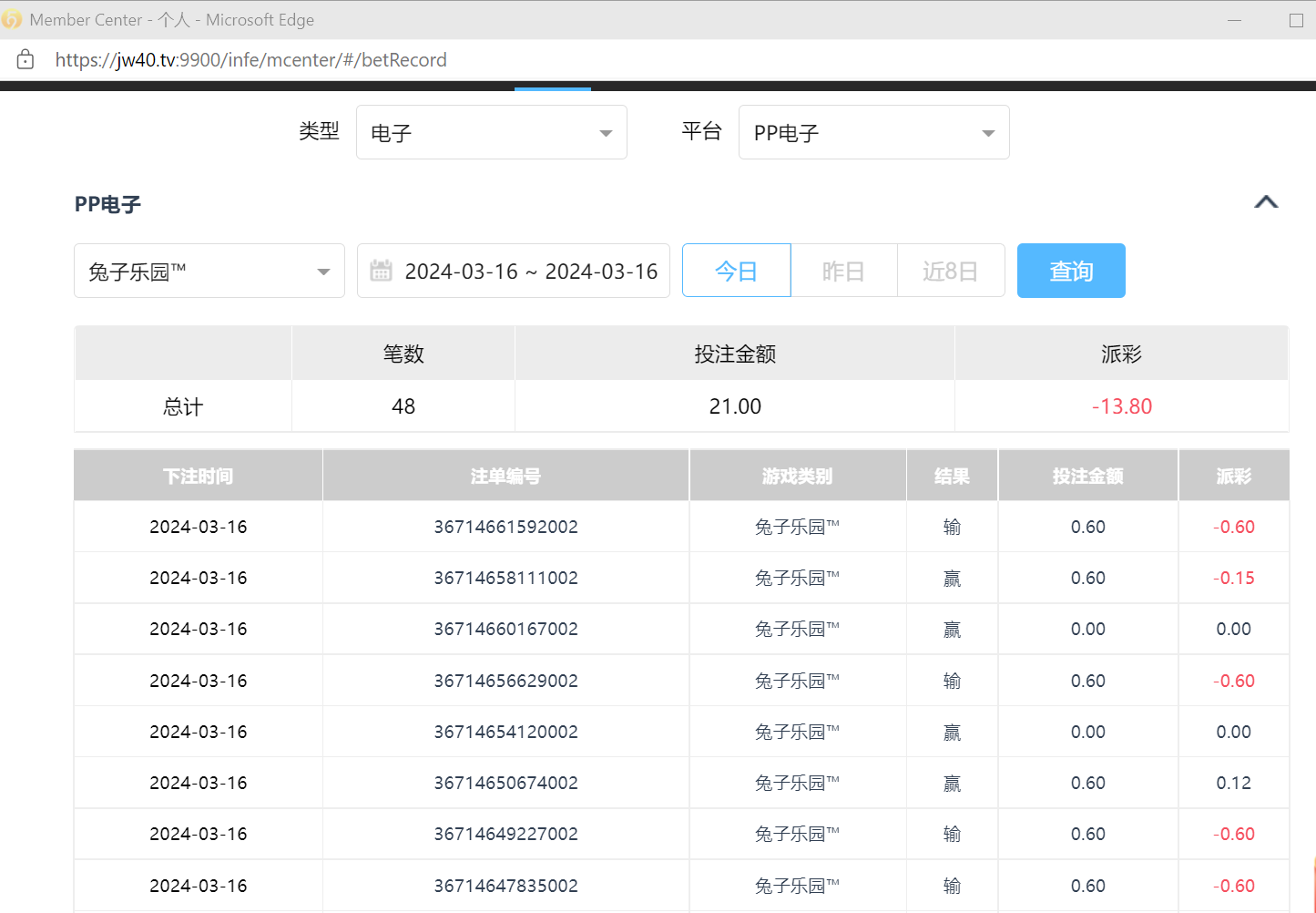This screenshot has width=1316, height=913.
Task: Click the summary total -13.80 value
Action: [x=1122, y=406]
